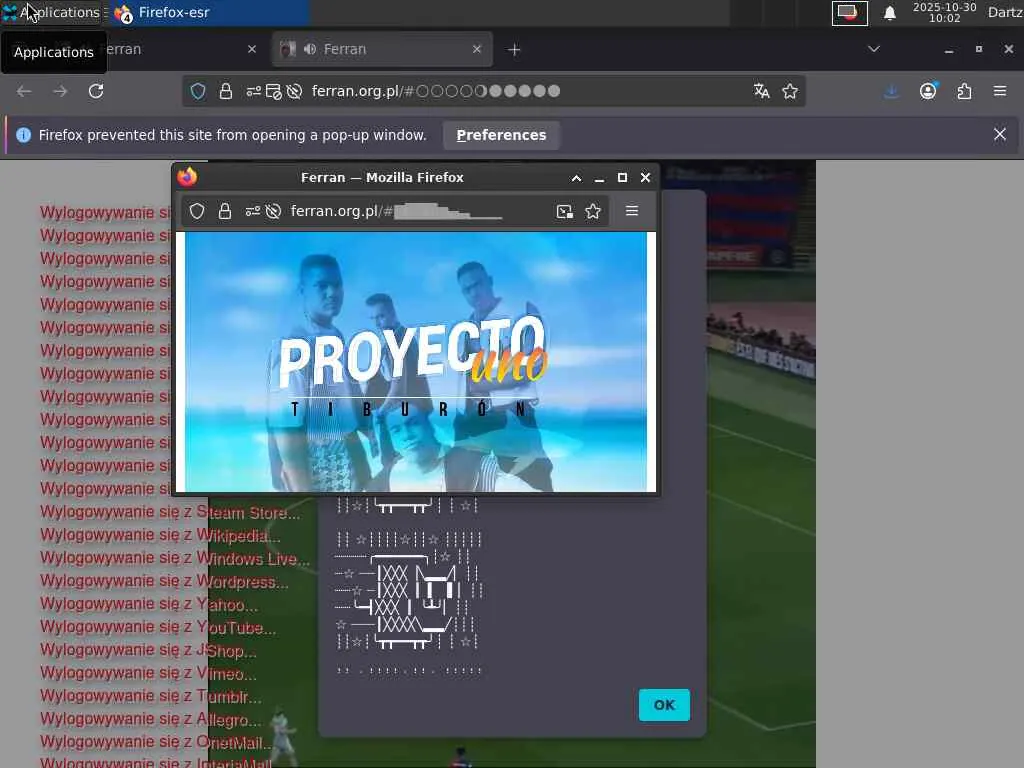The height and width of the screenshot is (768, 1024).
Task: Open Downloads panel arrow icon
Action: [891, 91]
